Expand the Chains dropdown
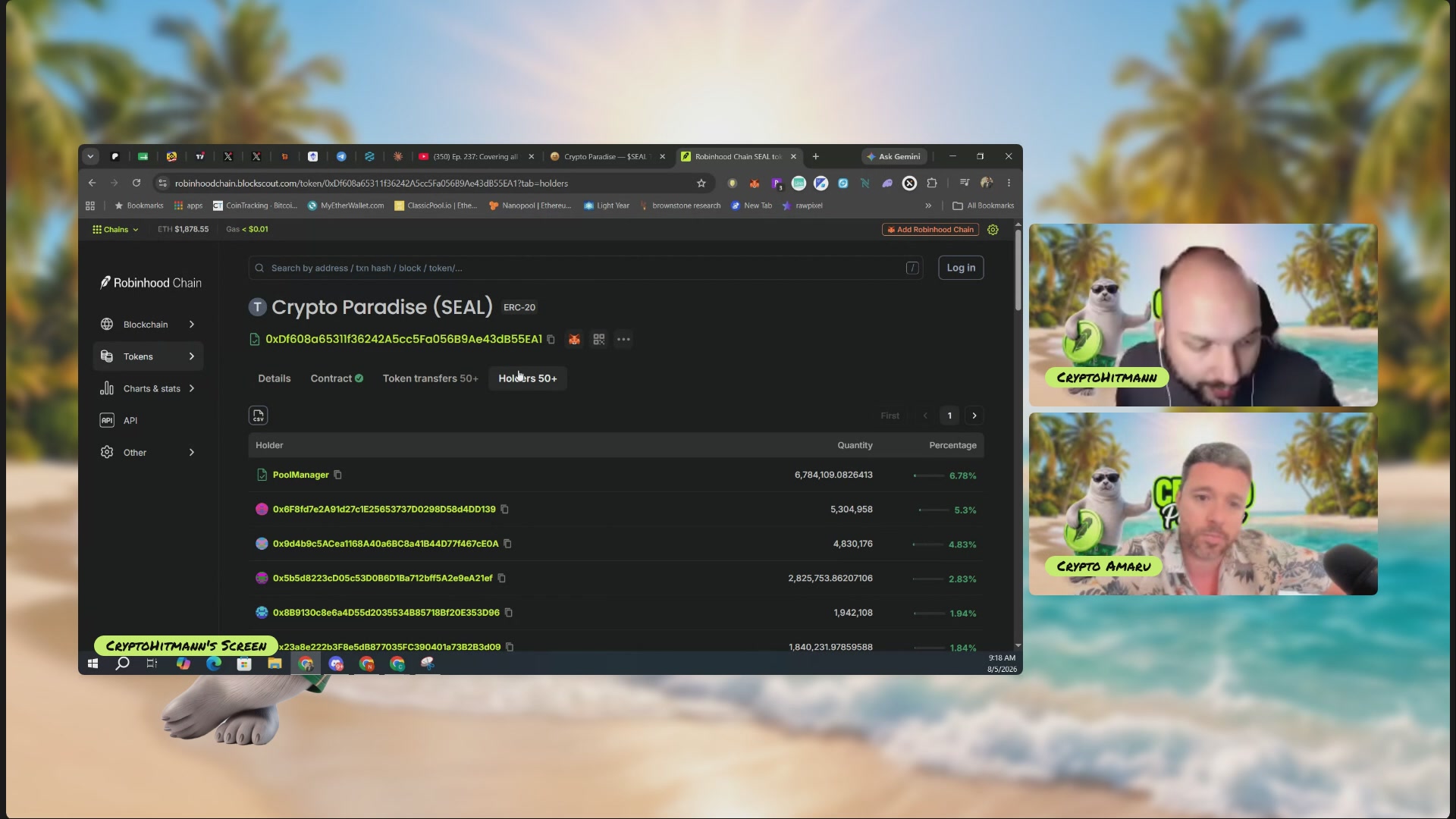The image size is (1456, 819). pos(115,230)
